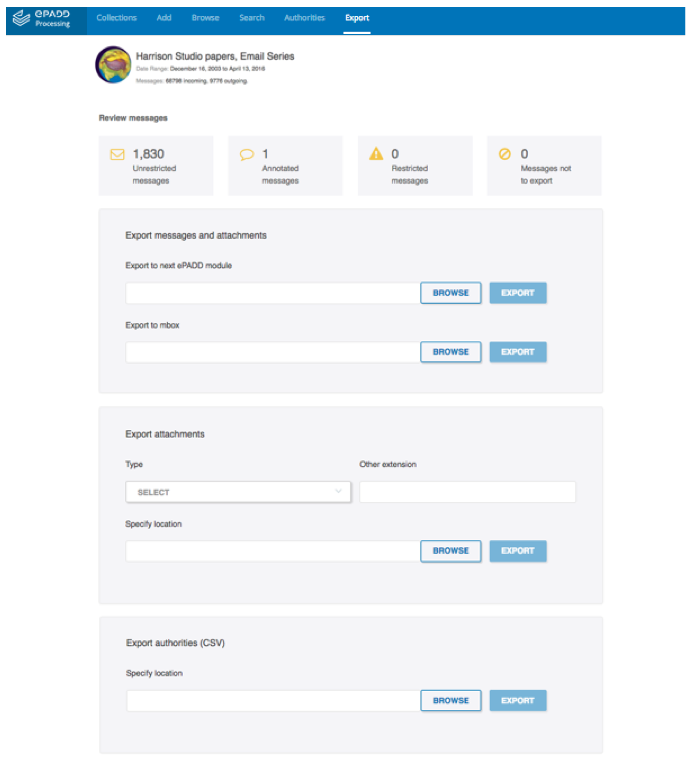Click the prohibited circle icon for not-to-export messages
Viewport: 694px width, 771px height.
(505, 154)
